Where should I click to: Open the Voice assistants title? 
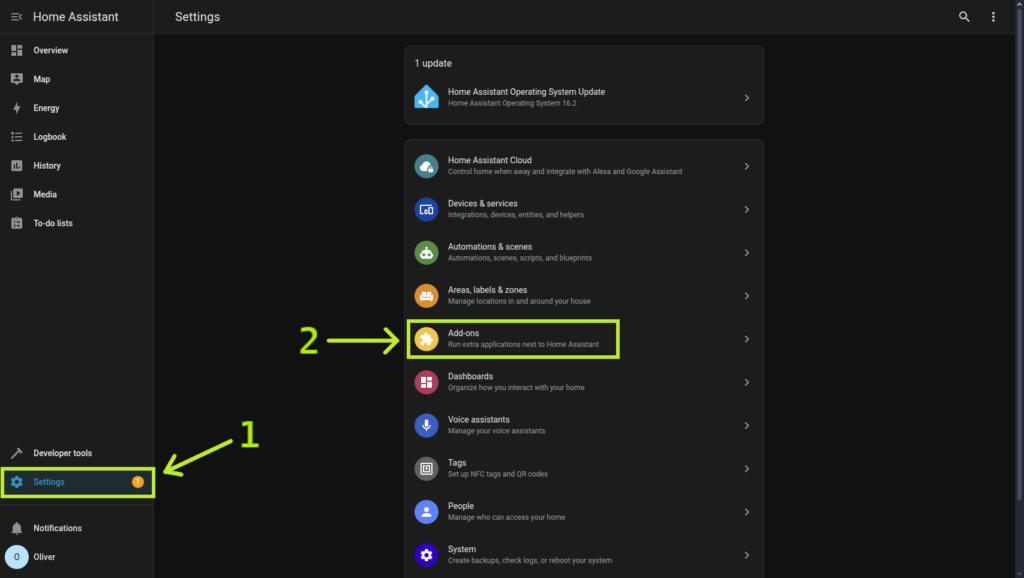pyautogui.click(x=479, y=419)
